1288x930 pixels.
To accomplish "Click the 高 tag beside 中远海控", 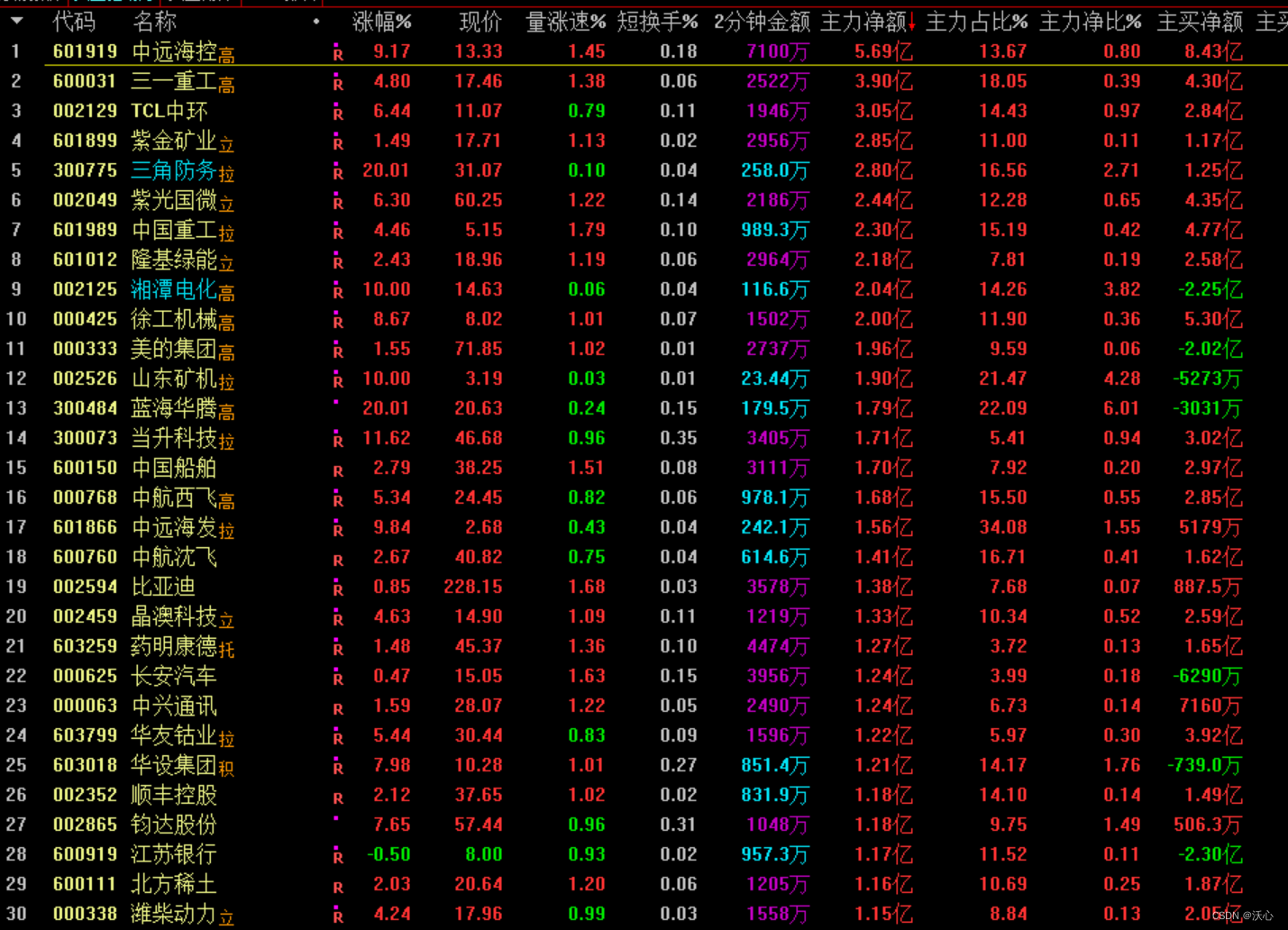I will point(226,56).
